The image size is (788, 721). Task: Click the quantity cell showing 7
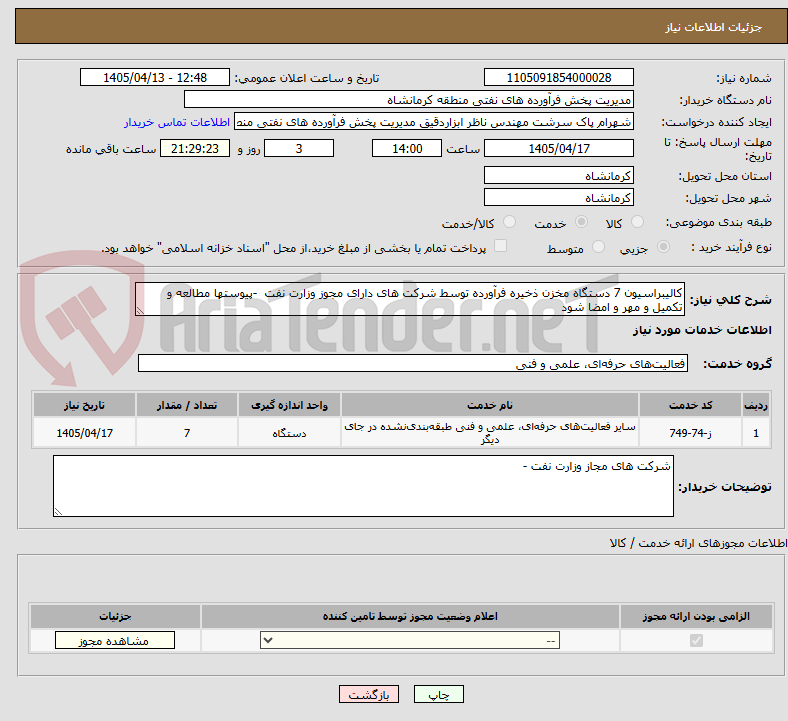[186, 433]
